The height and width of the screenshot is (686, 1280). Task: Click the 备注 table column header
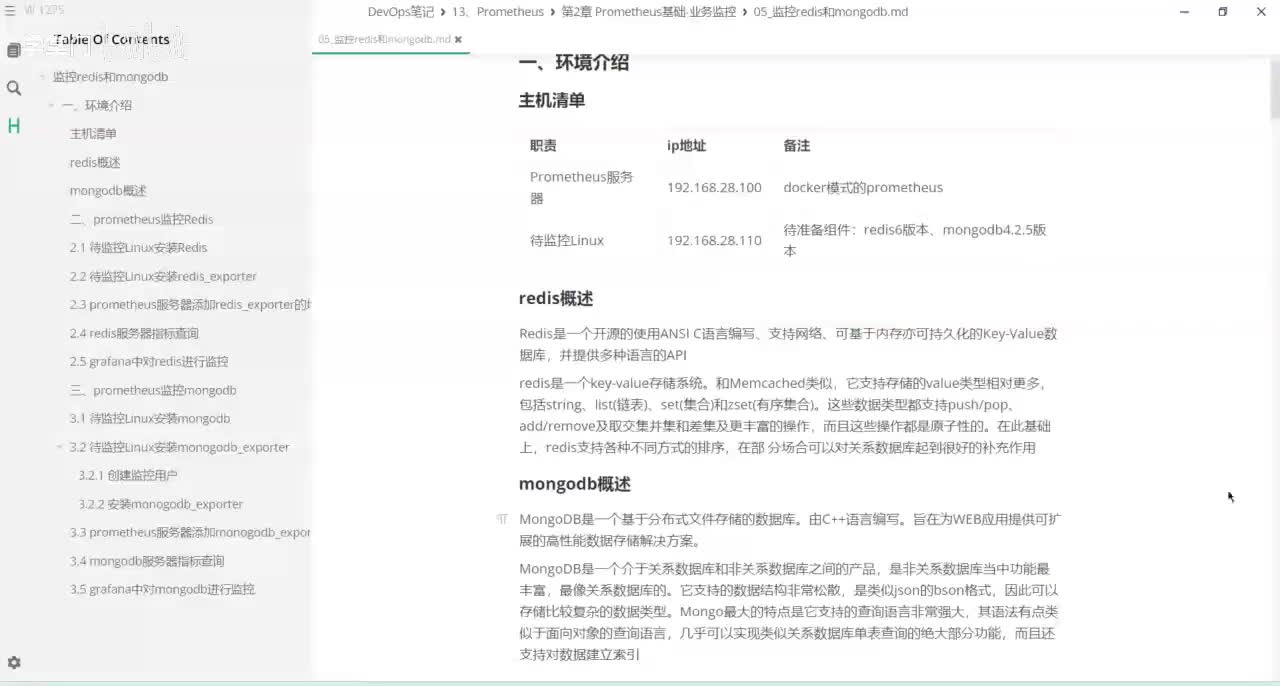797,146
